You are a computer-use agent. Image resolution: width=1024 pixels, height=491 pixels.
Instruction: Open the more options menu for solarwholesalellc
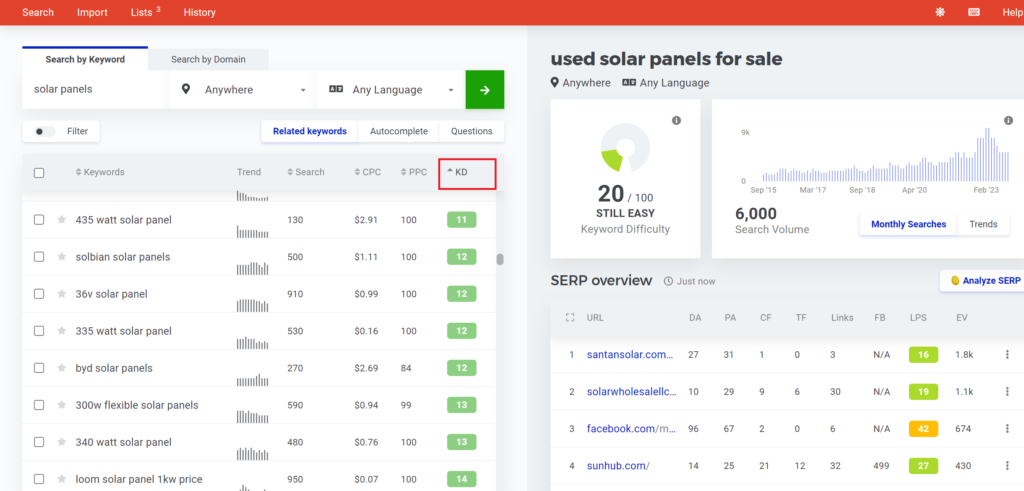coord(1006,392)
